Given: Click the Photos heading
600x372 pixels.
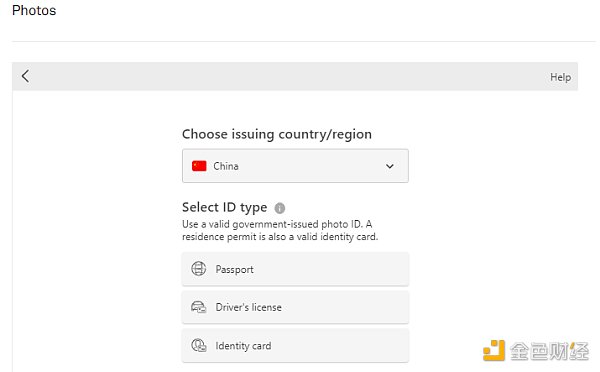Looking at the screenshot, I should pyautogui.click(x=34, y=10).
